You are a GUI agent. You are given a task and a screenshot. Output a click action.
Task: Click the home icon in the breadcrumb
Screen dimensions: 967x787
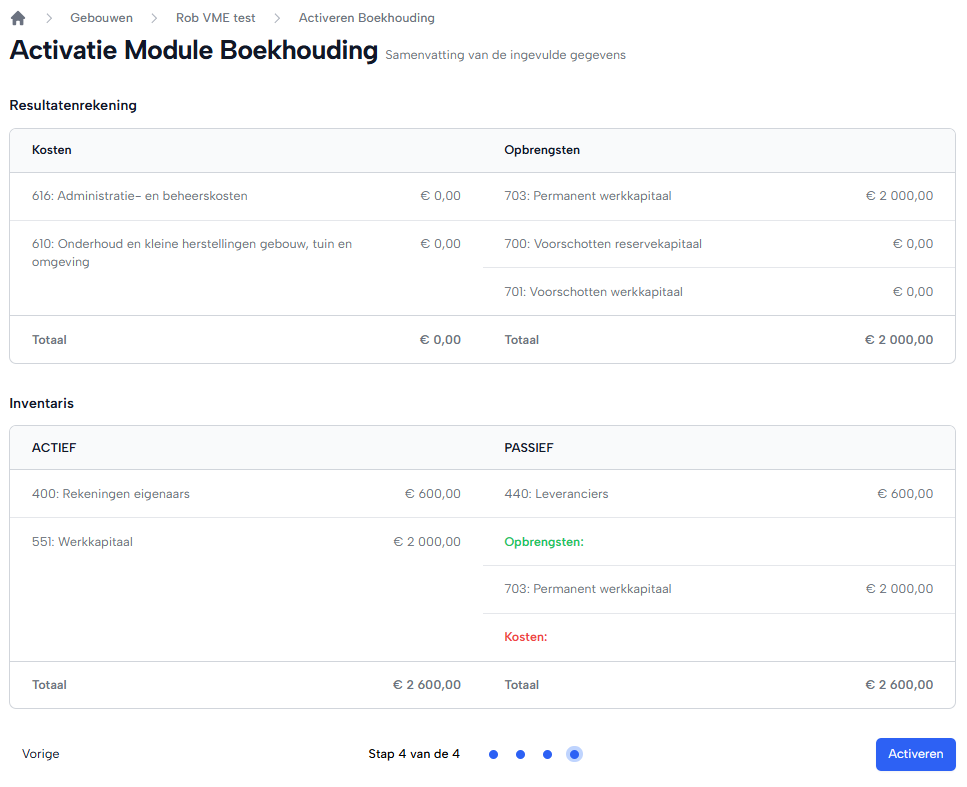pyautogui.click(x=18, y=18)
